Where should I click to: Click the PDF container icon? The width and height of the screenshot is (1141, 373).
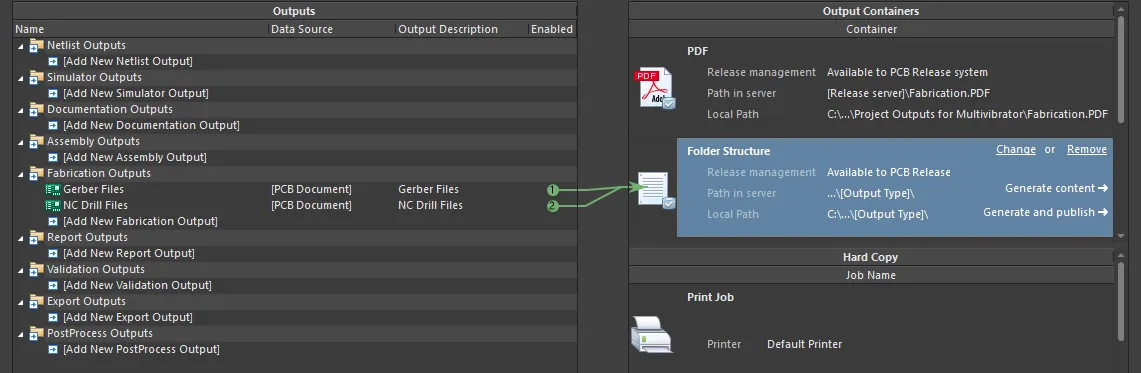coord(656,88)
